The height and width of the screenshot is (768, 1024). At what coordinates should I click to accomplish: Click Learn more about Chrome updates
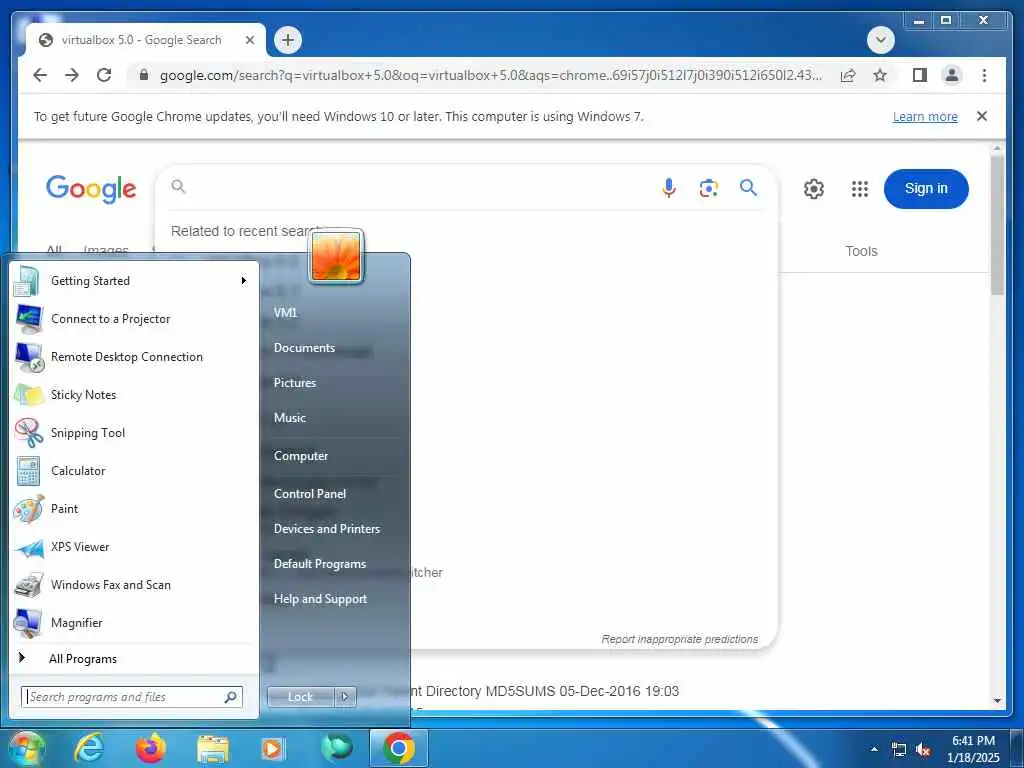pos(925,117)
